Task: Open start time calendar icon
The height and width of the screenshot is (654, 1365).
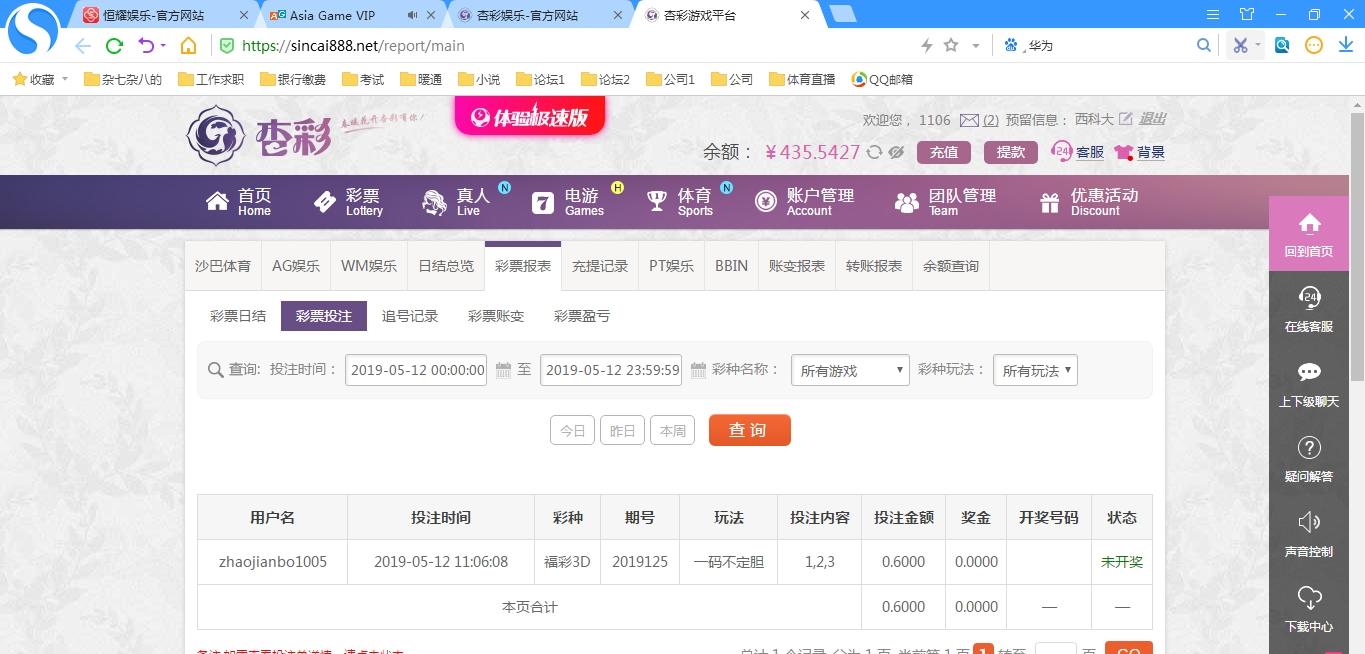Action: (504, 369)
